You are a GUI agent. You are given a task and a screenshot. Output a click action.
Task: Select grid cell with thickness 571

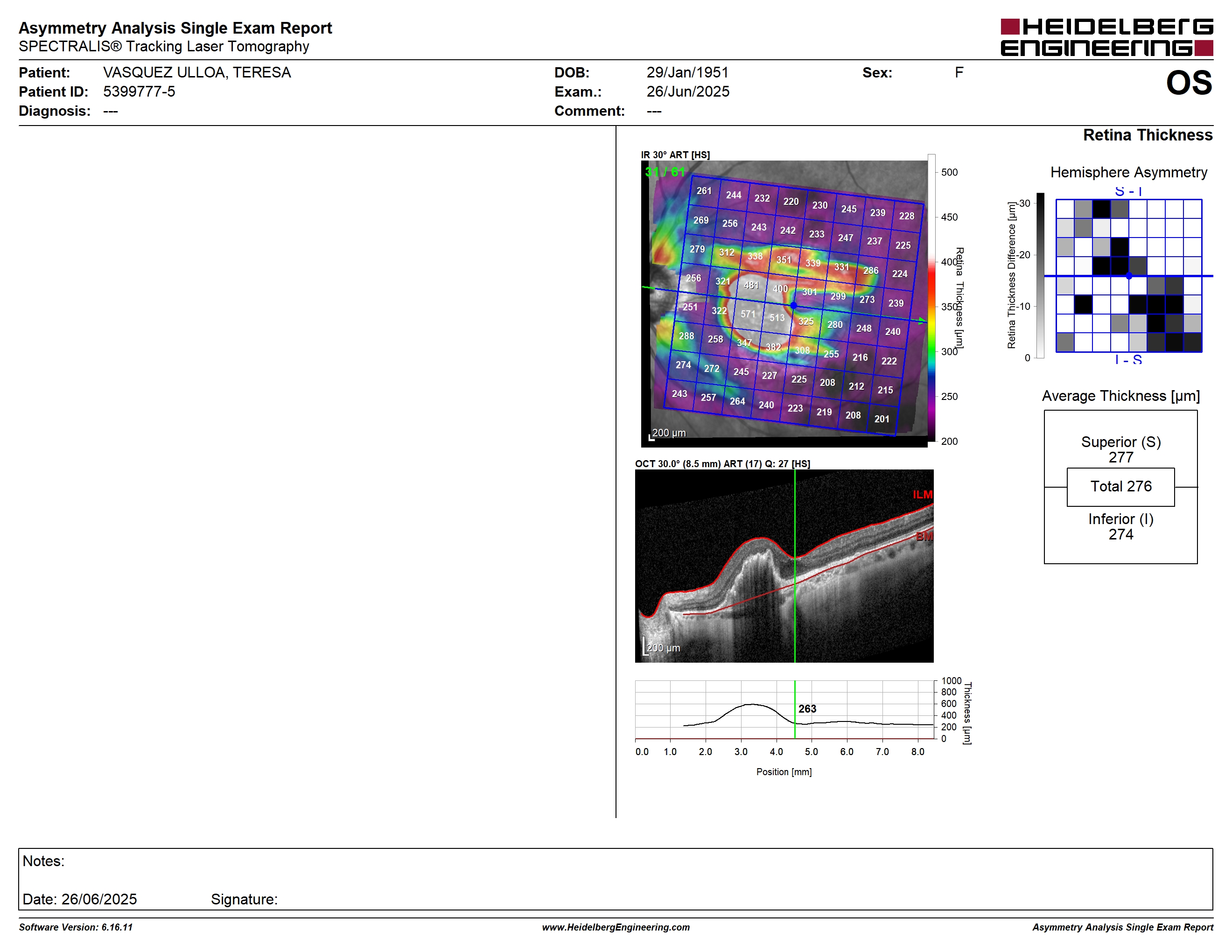coord(748,314)
